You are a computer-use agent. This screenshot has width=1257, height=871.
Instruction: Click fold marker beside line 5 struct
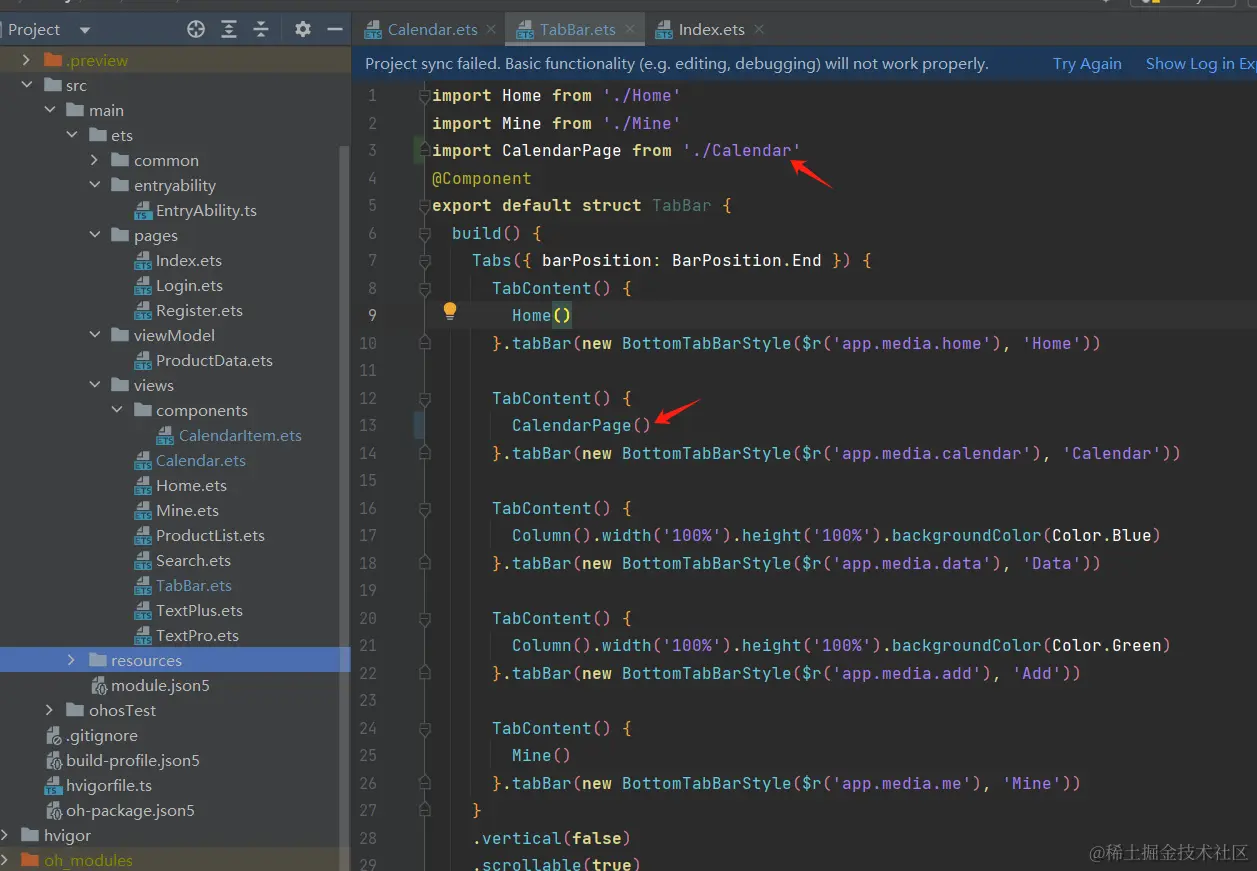(x=424, y=206)
